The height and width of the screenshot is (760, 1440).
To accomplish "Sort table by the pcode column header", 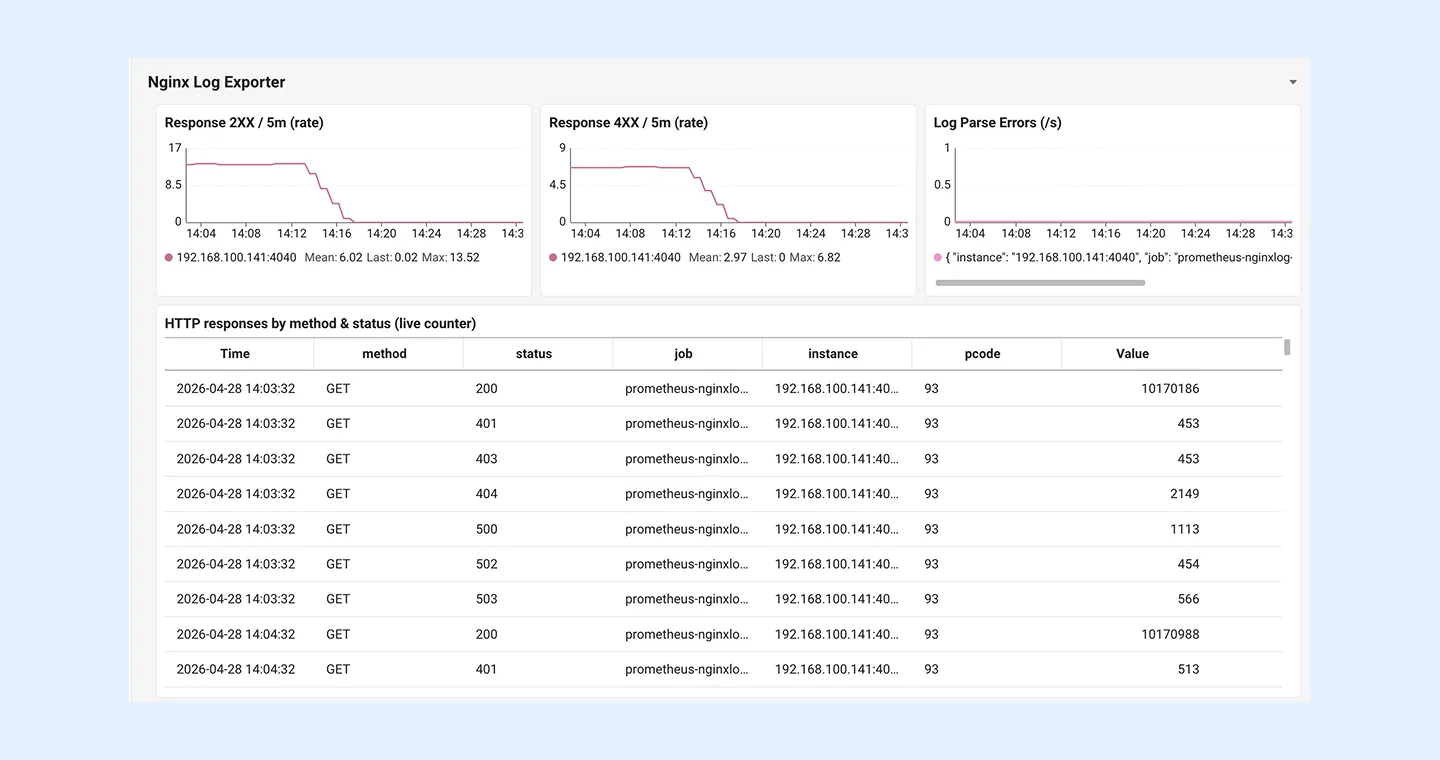I will pos(982,354).
